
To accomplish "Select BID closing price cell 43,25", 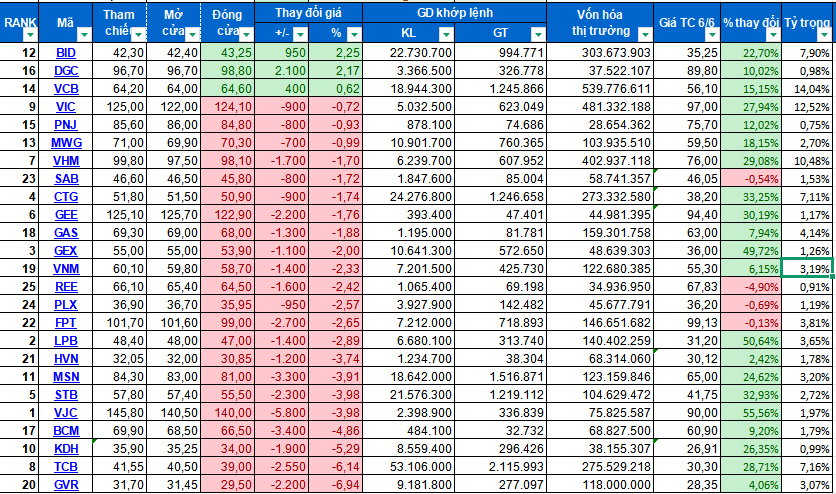I will 228,53.
